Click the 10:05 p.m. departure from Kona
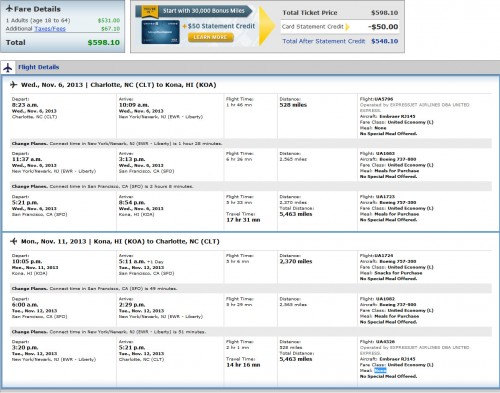500x393 pixels. click(x=27, y=262)
